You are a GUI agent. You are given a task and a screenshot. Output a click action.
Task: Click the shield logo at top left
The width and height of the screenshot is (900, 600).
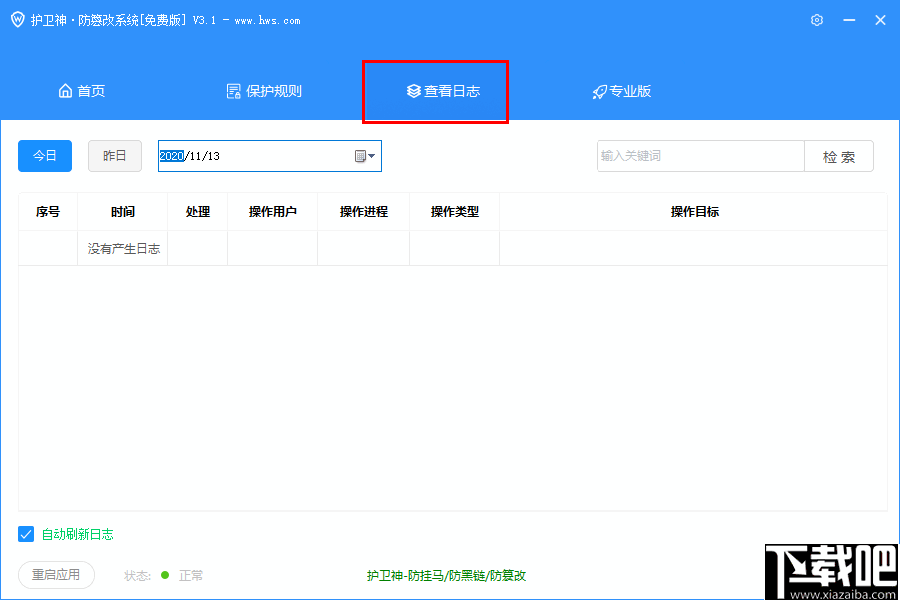17,19
